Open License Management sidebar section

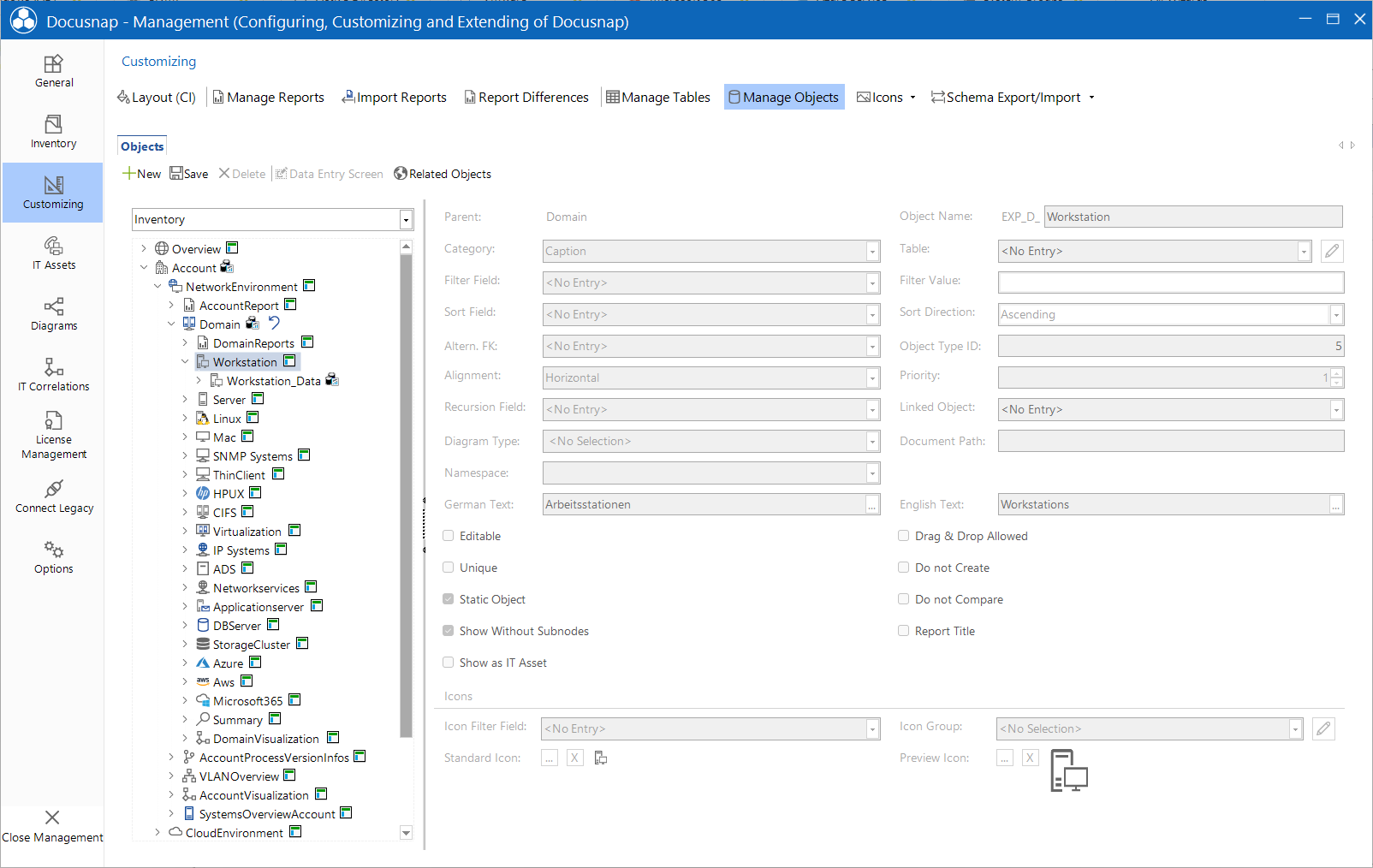point(53,435)
